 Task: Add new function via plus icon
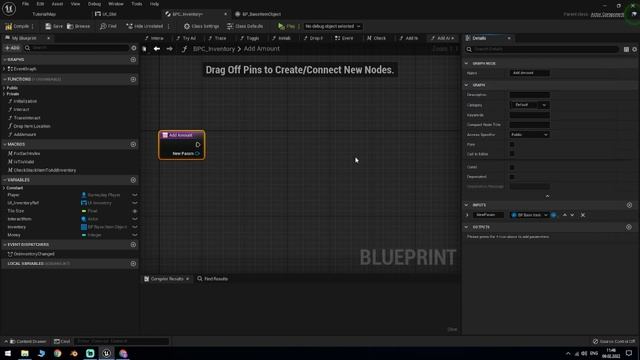[133, 79]
